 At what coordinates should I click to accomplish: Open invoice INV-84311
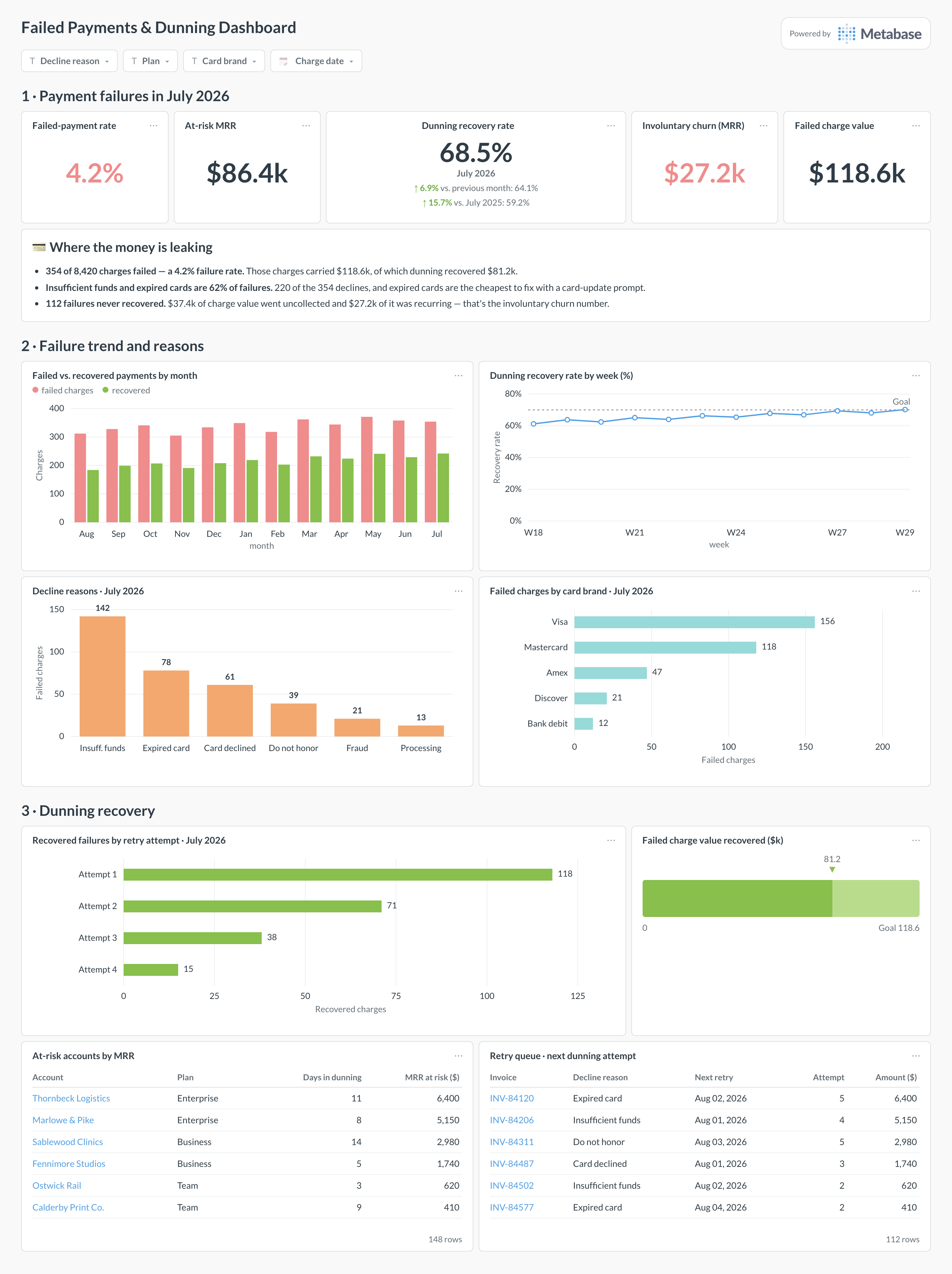pyautogui.click(x=511, y=1142)
